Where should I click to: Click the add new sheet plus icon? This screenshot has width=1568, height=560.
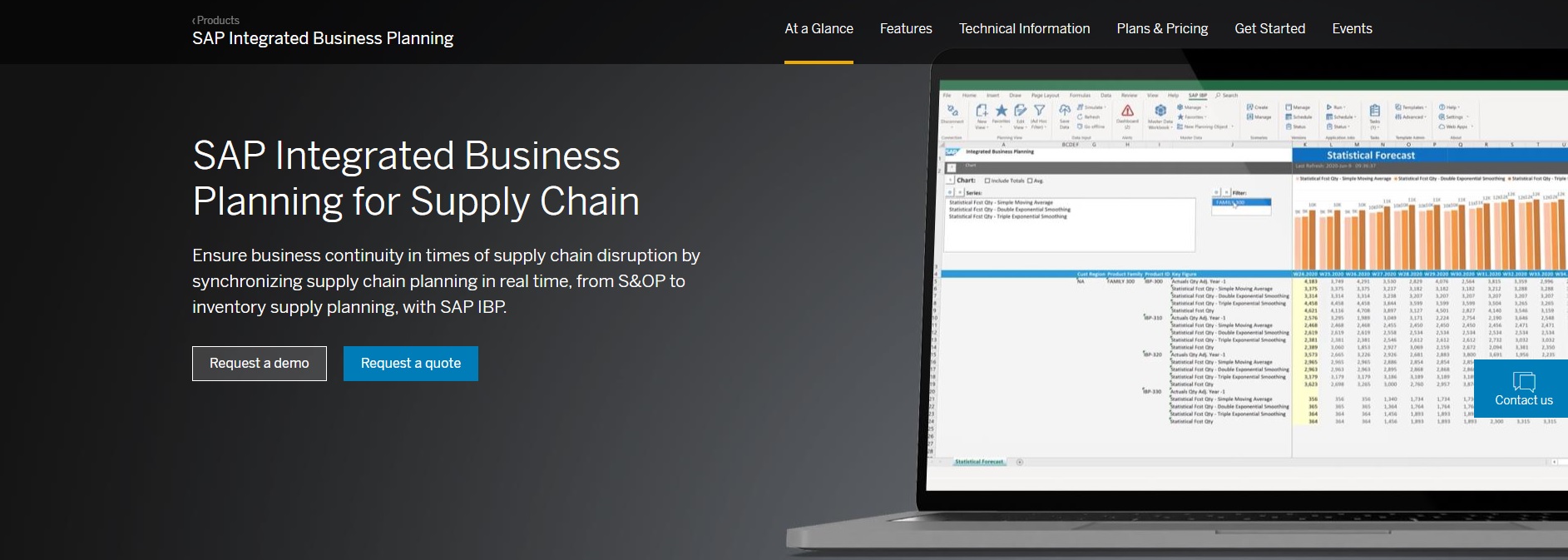[1020, 462]
